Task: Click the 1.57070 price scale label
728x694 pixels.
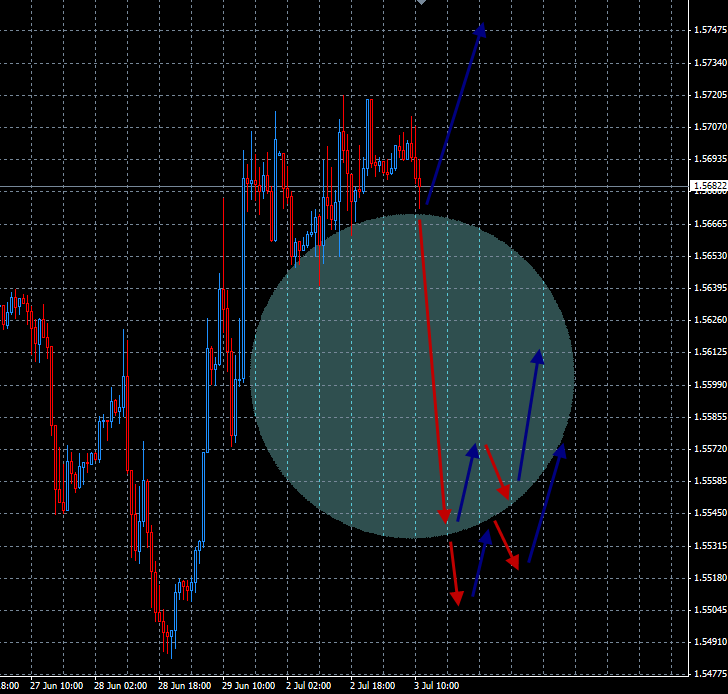Action: pos(710,127)
